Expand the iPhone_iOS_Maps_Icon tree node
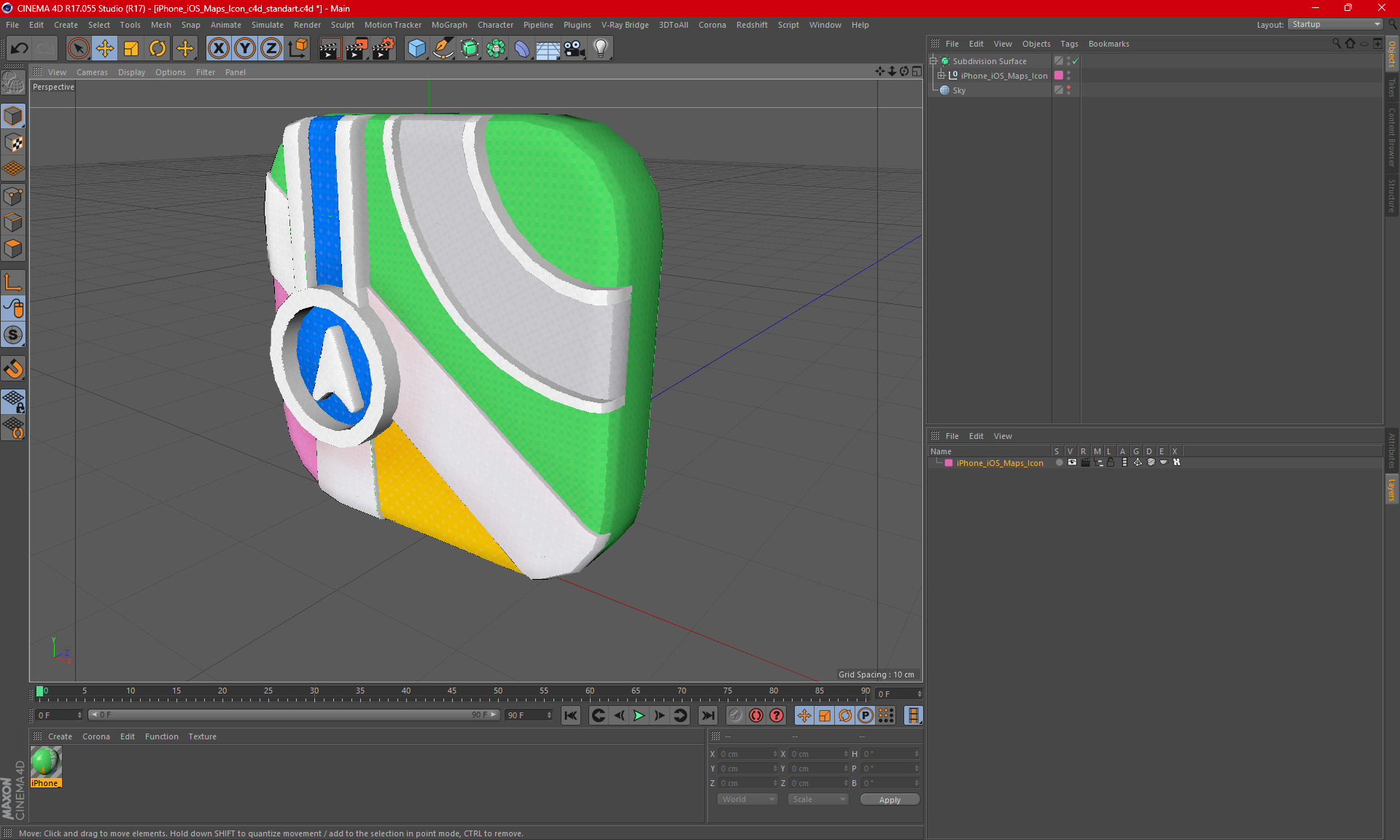The width and height of the screenshot is (1400, 840). 941,75
